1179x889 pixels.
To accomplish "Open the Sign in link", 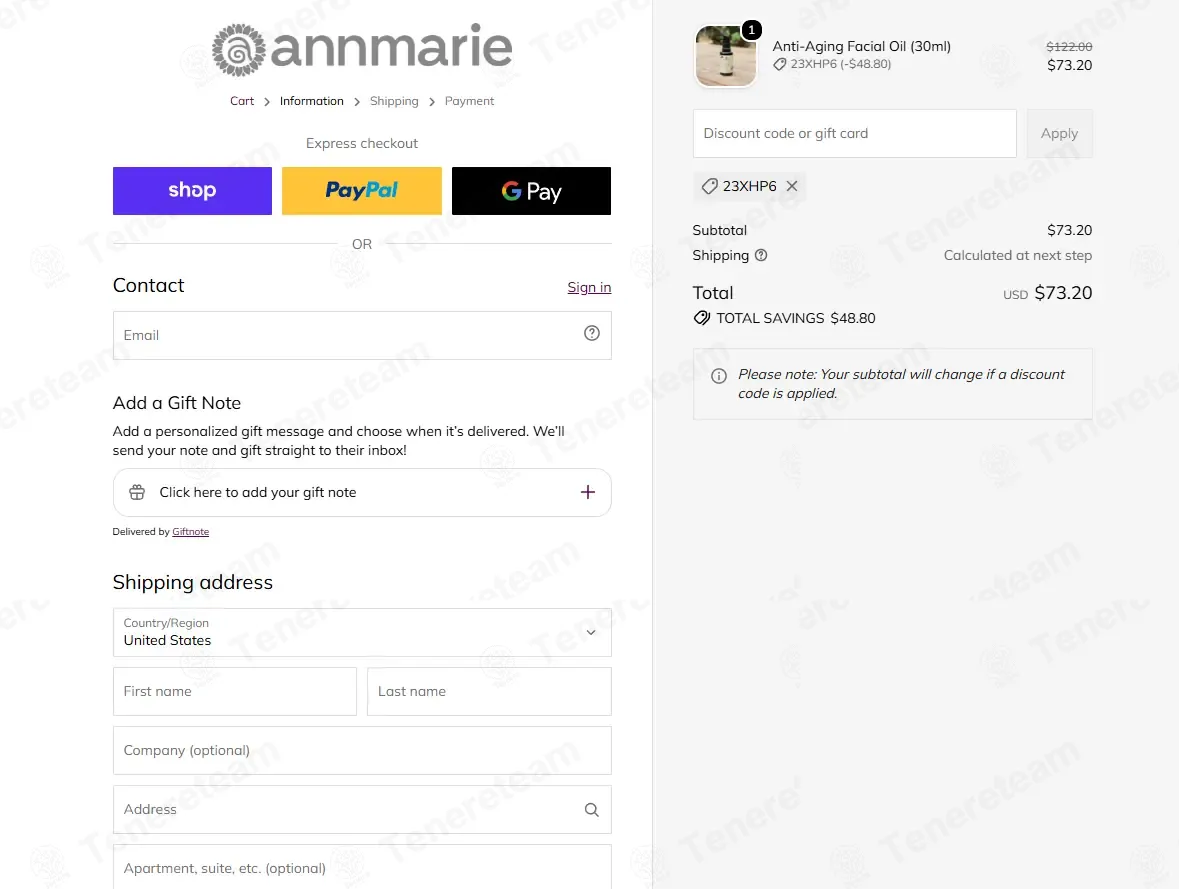I will [x=589, y=287].
